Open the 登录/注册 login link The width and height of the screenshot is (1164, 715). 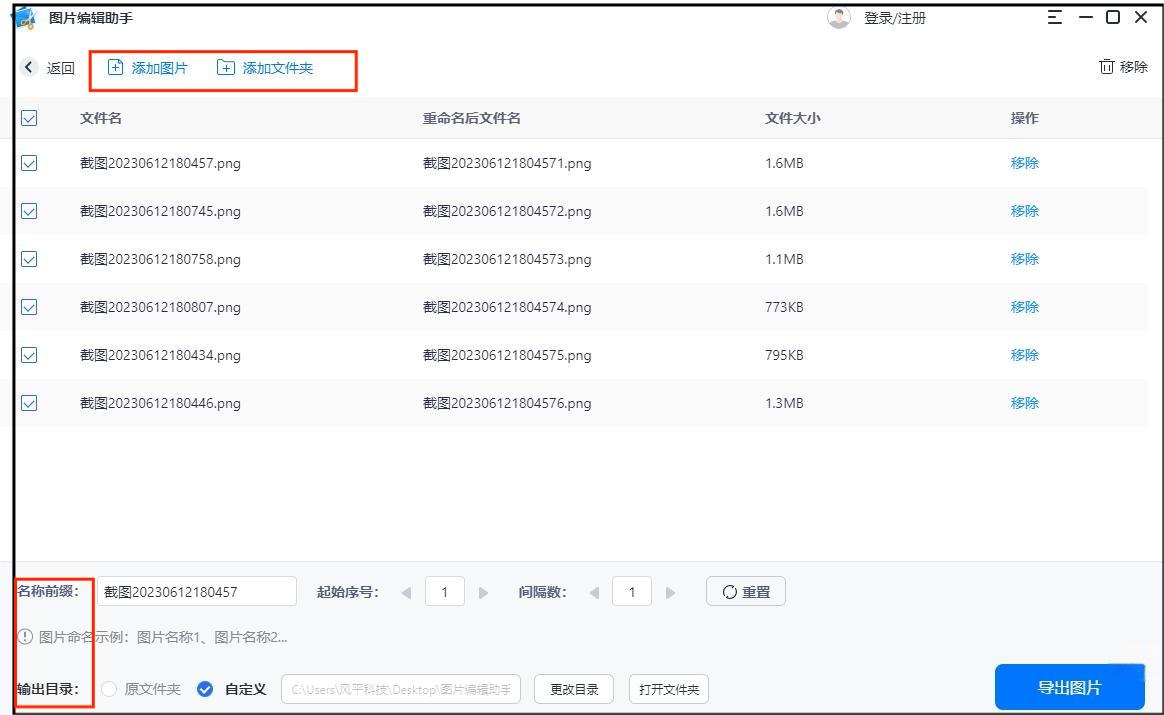click(896, 17)
